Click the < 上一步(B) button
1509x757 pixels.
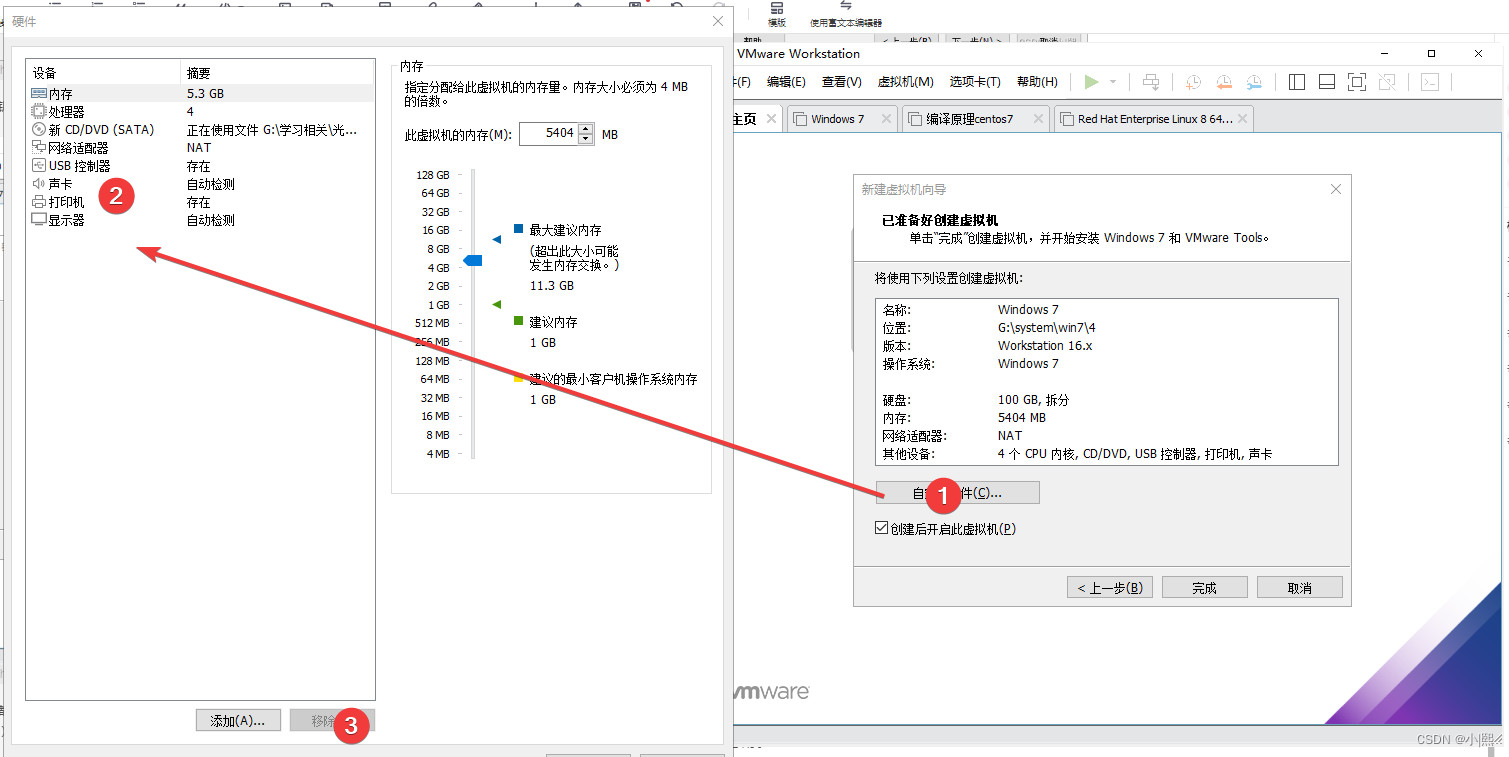point(1110,588)
